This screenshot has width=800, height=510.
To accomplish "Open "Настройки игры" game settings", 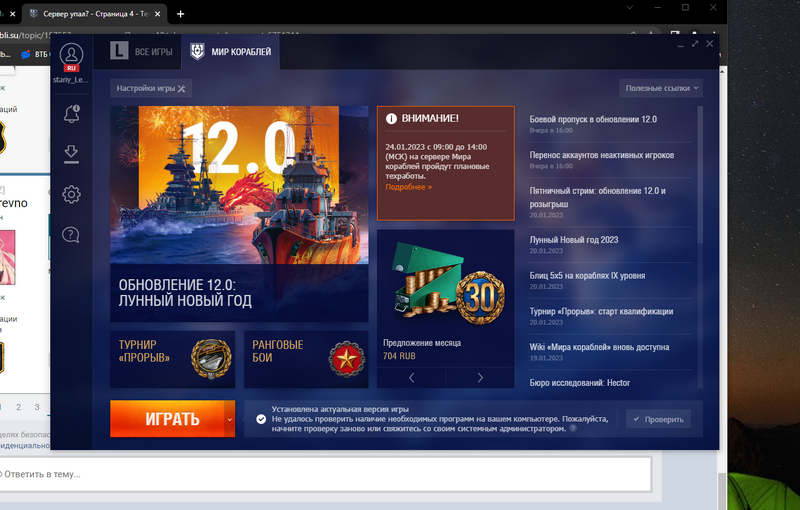I will (x=150, y=88).
